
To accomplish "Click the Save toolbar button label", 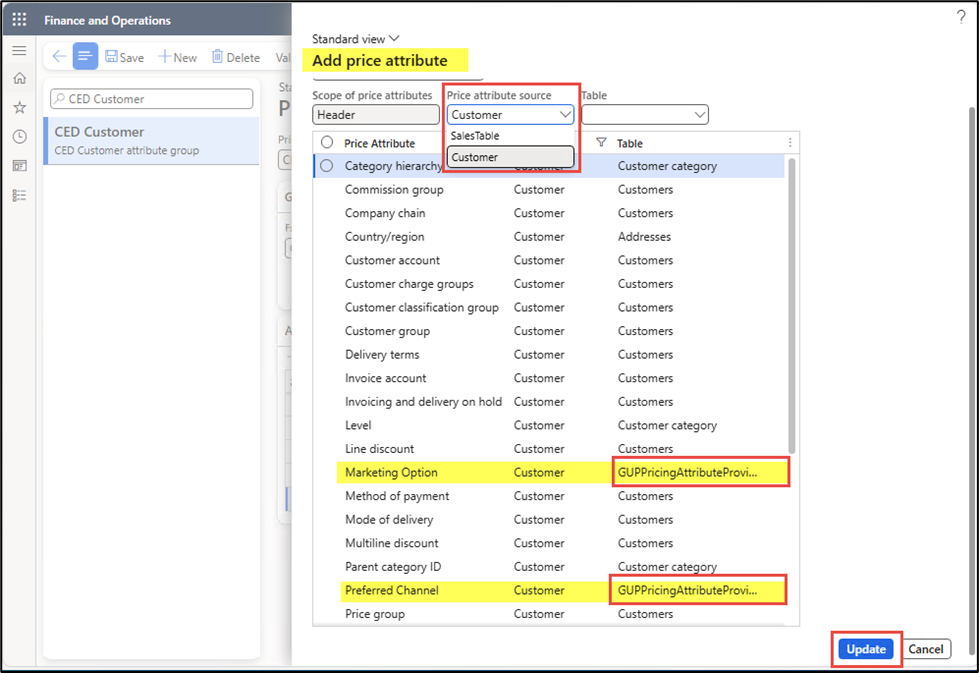I will tap(132, 57).
